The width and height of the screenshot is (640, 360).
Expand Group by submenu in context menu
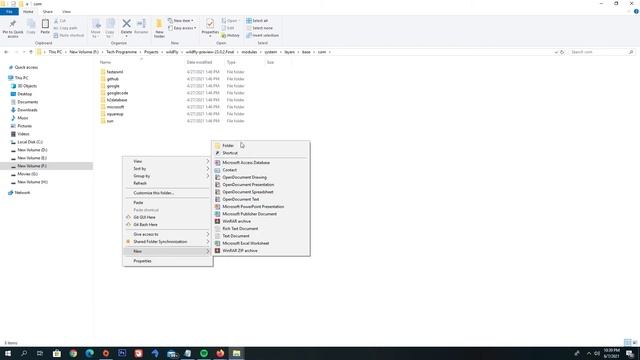pyautogui.click(x=167, y=176)
